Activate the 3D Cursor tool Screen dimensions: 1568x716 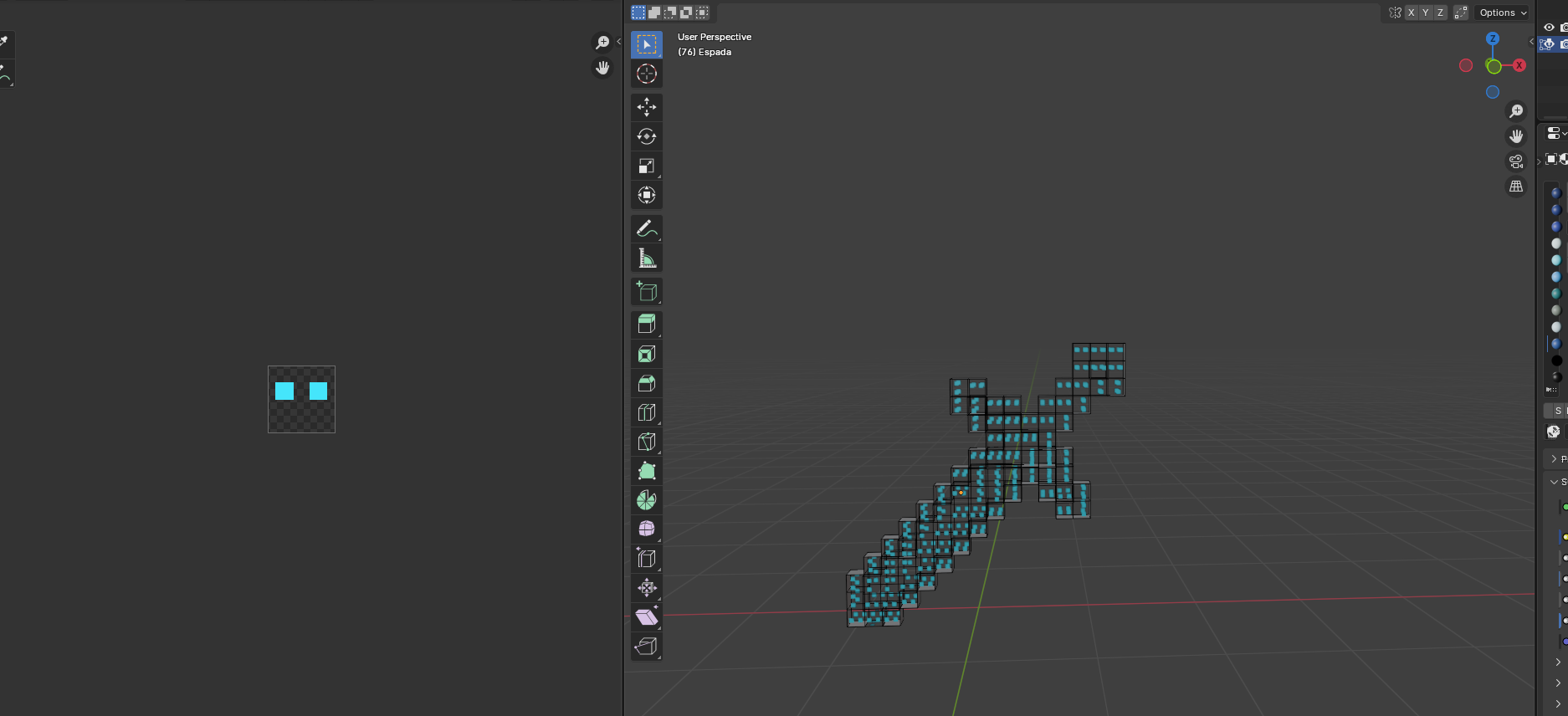coord(646,74)
